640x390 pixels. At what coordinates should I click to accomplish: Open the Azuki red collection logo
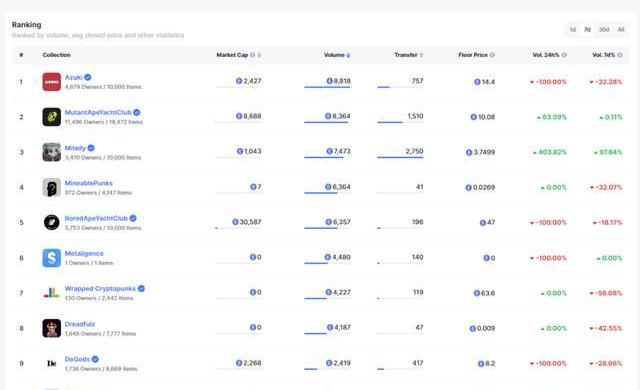[52, 82]
